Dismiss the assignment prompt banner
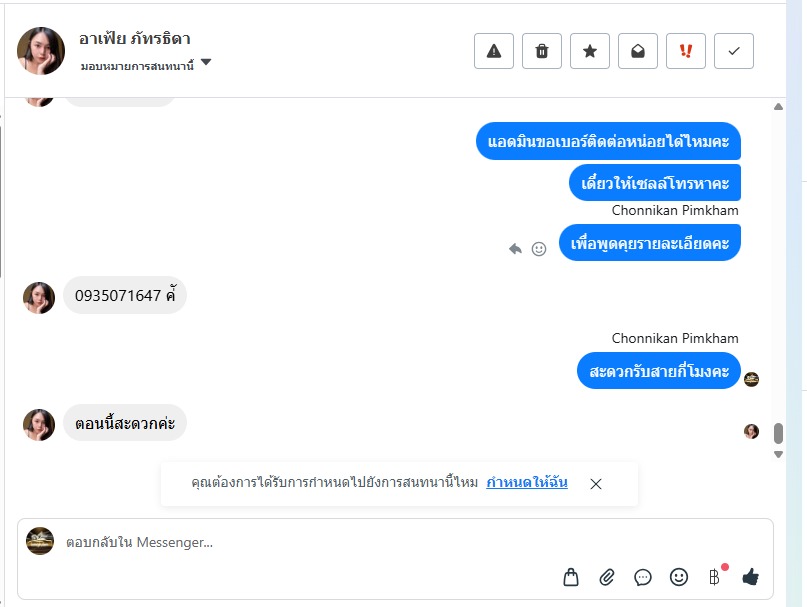Viewport: 807px width, 607px height. (596, 484)
